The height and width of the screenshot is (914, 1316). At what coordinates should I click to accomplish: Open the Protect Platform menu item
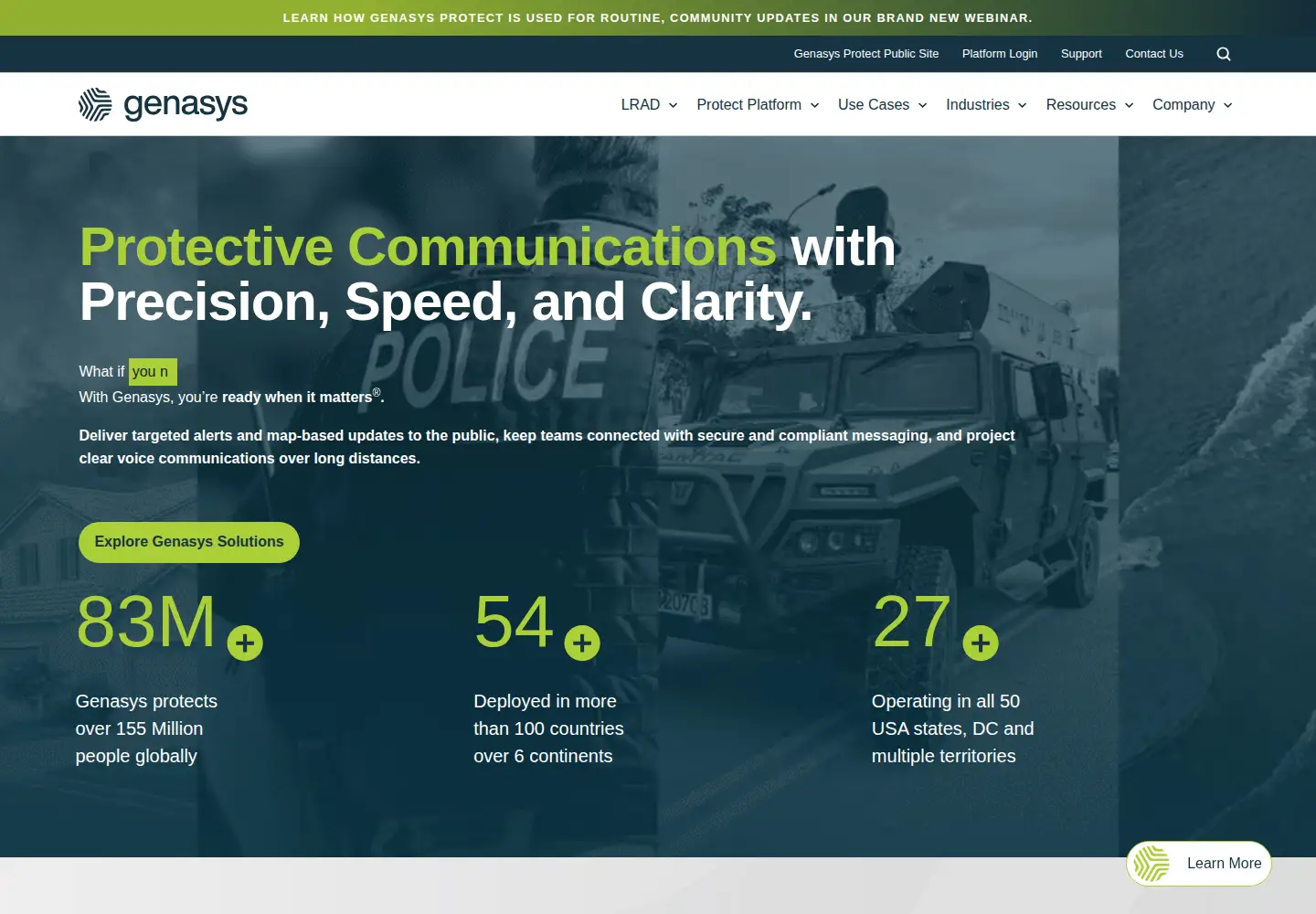point(748,105)
